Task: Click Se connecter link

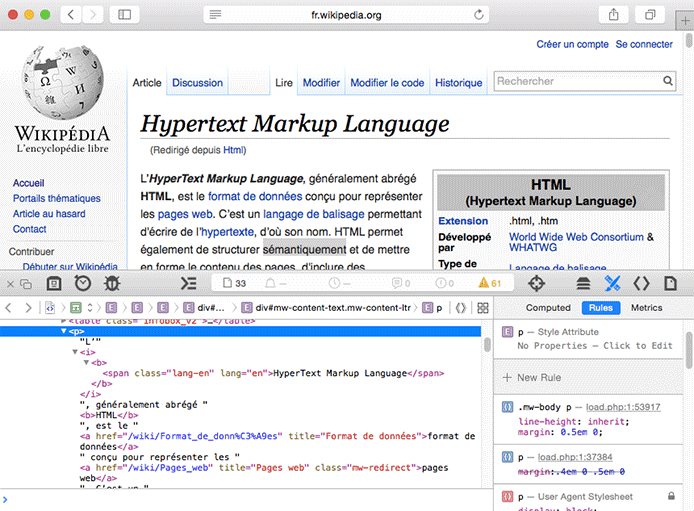Action: pos(644,44)
